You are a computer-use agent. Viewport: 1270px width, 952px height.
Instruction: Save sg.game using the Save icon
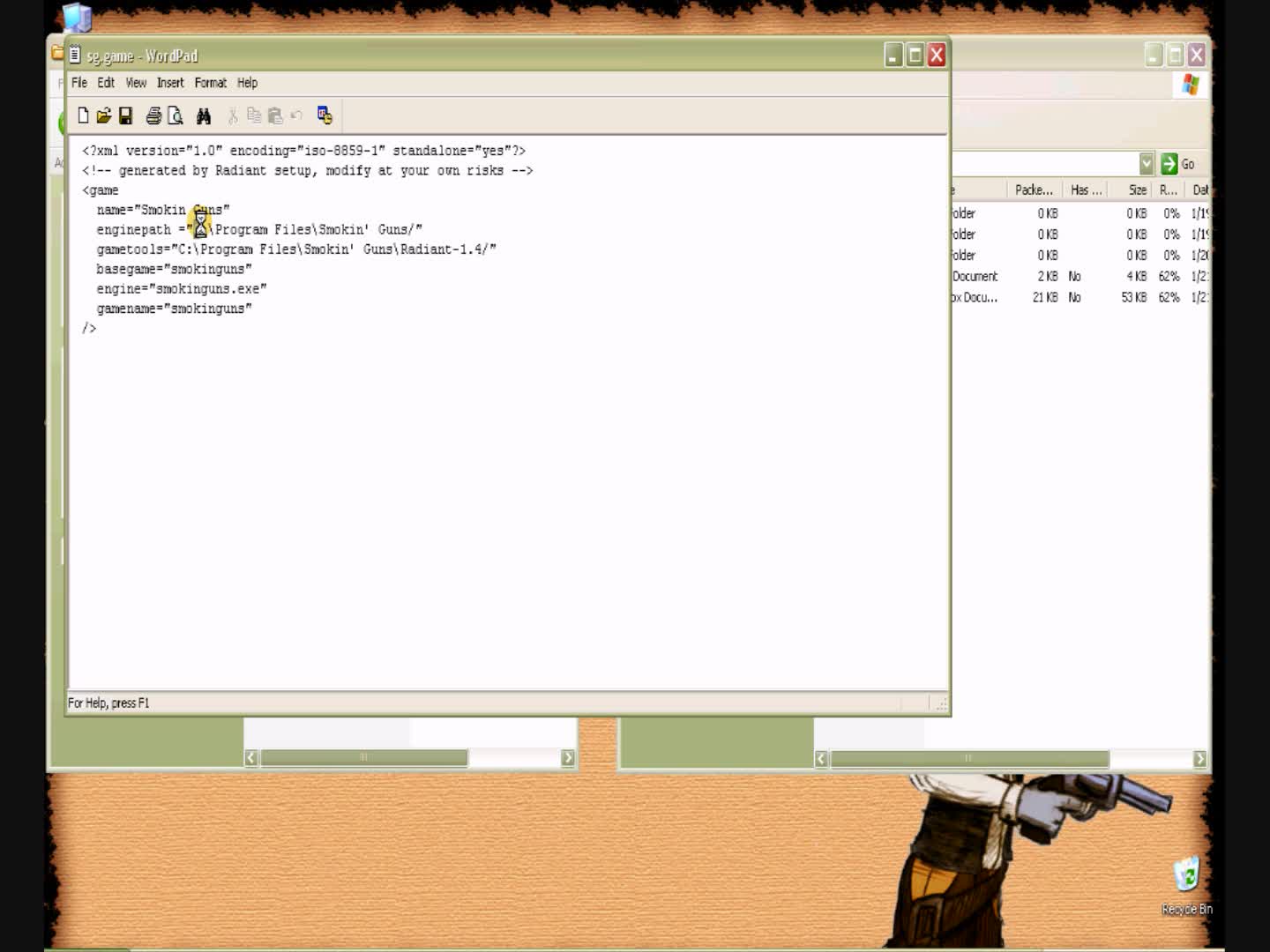[x=125, y=115]
